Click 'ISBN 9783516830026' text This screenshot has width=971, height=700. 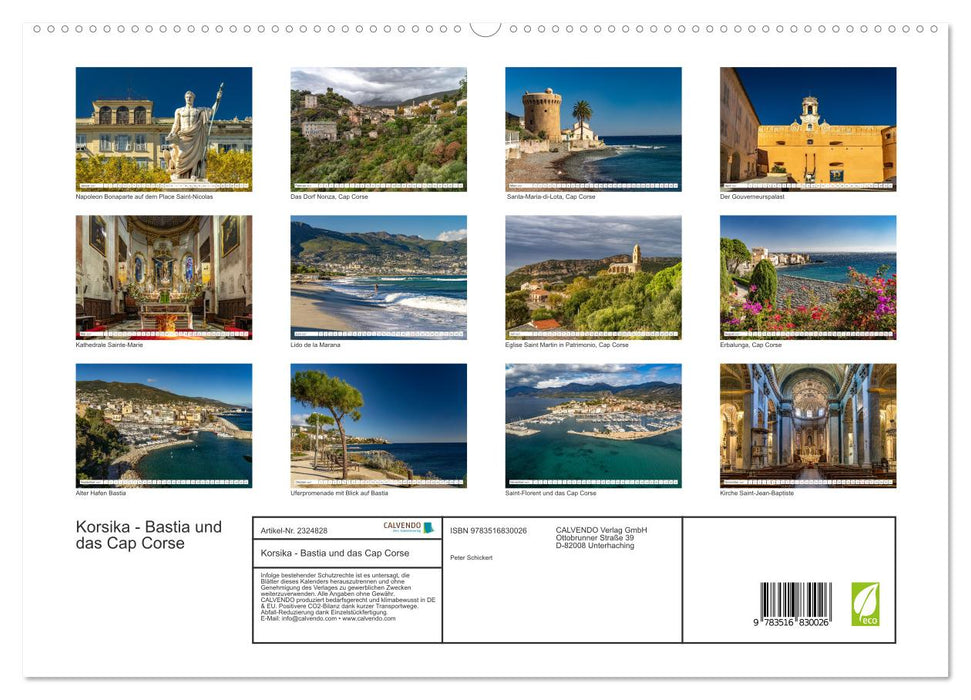(489, 531)
